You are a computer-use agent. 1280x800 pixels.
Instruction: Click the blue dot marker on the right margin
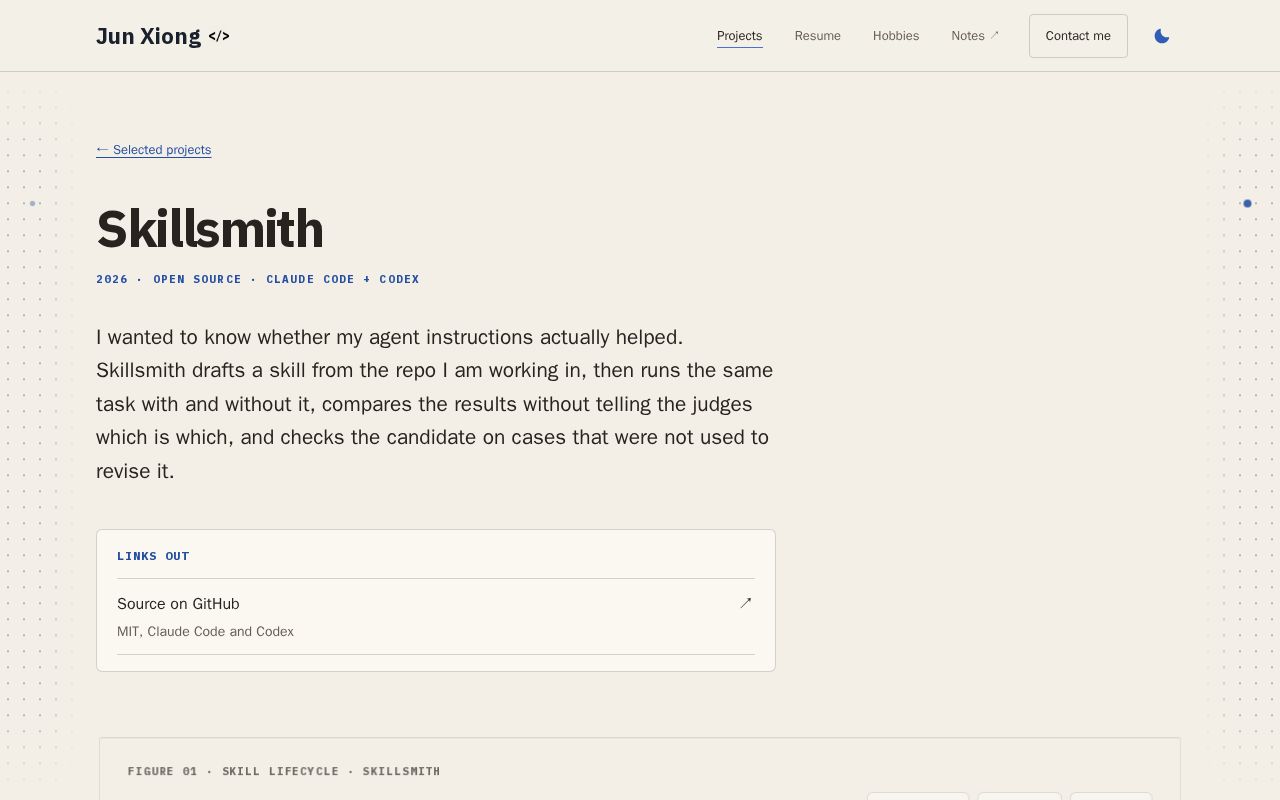[1247, 203]
